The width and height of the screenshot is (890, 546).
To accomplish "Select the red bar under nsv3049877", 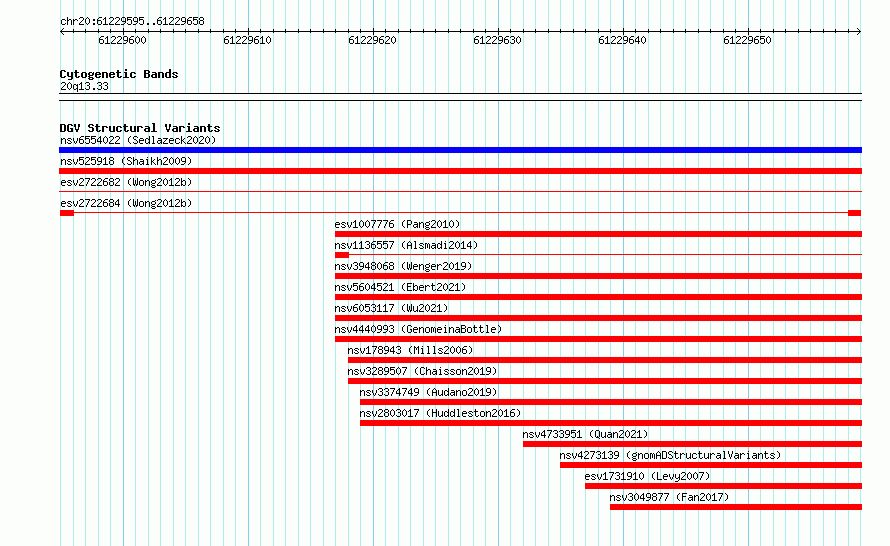I will tap(736, 507).
